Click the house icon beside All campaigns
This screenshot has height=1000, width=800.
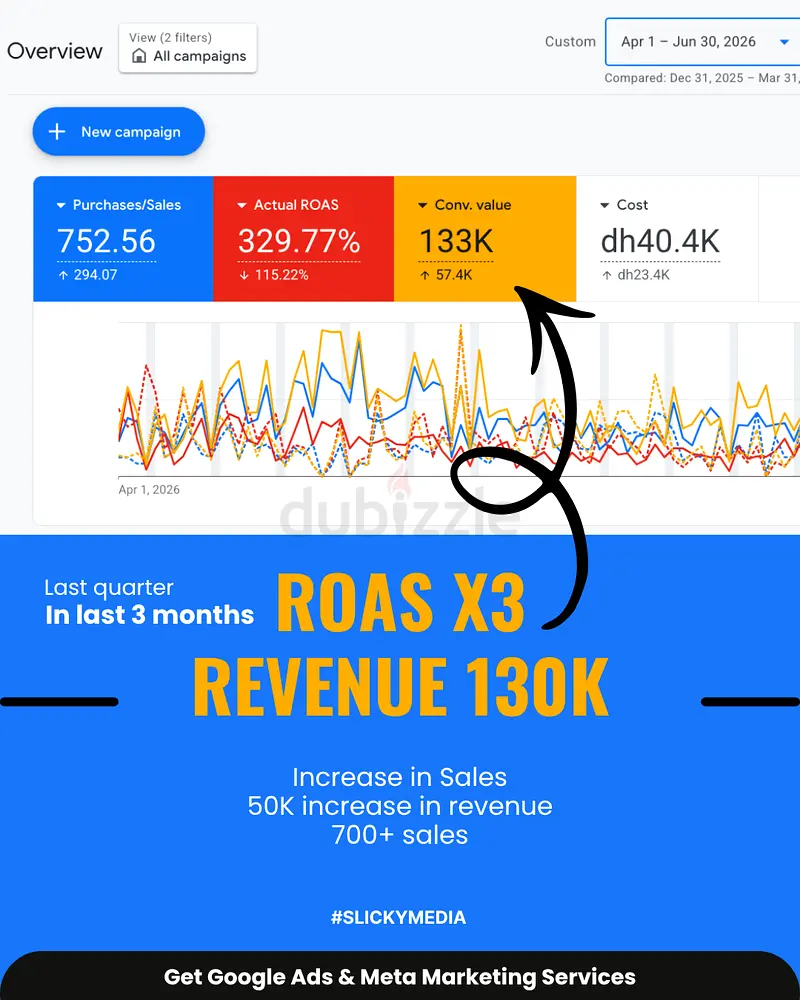click(x=139, y=56)
